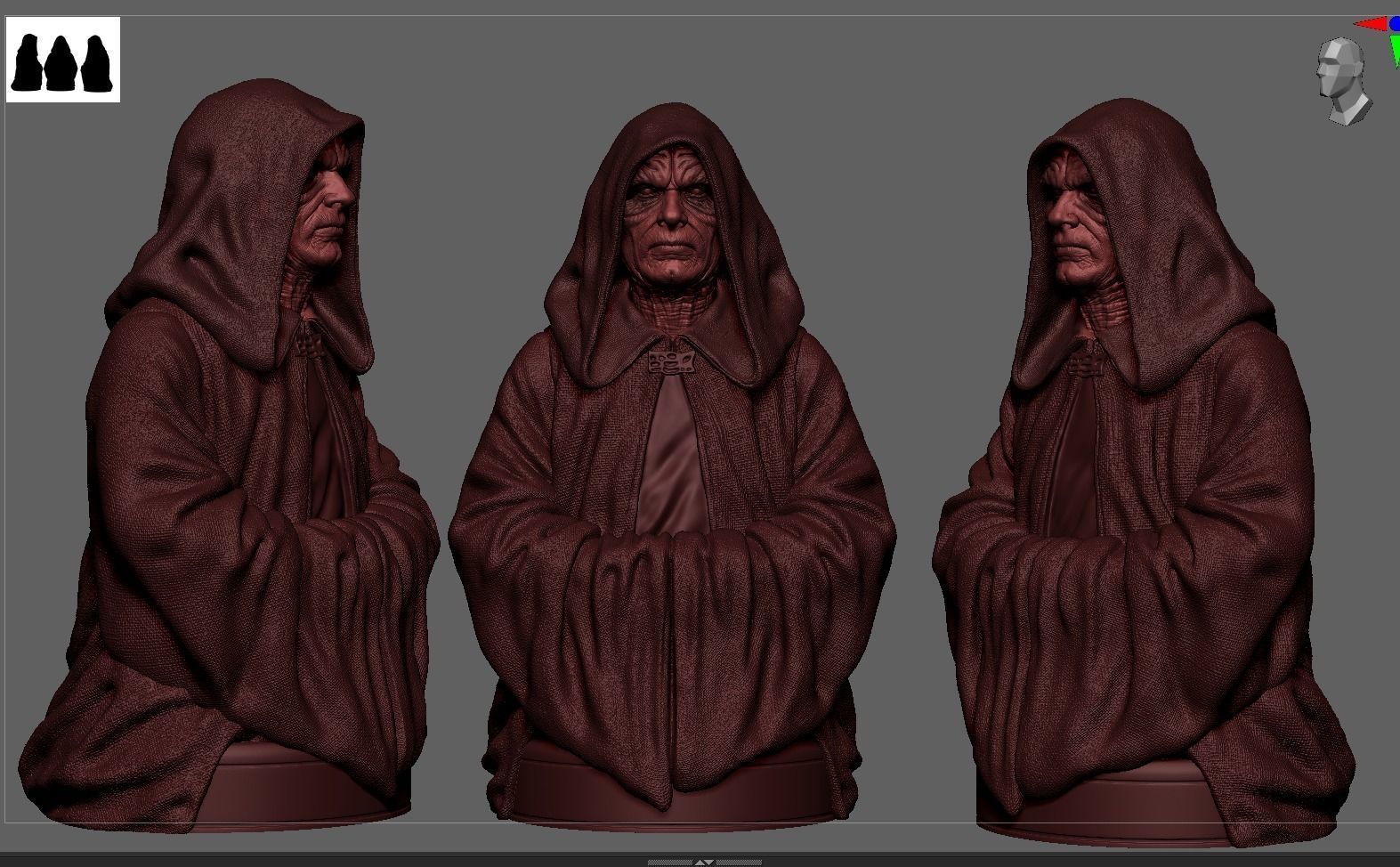Expand the bottom shelf with up arrow
Image resolution: width=1400 pixels, height=867 pixels.
click(700, 863)
